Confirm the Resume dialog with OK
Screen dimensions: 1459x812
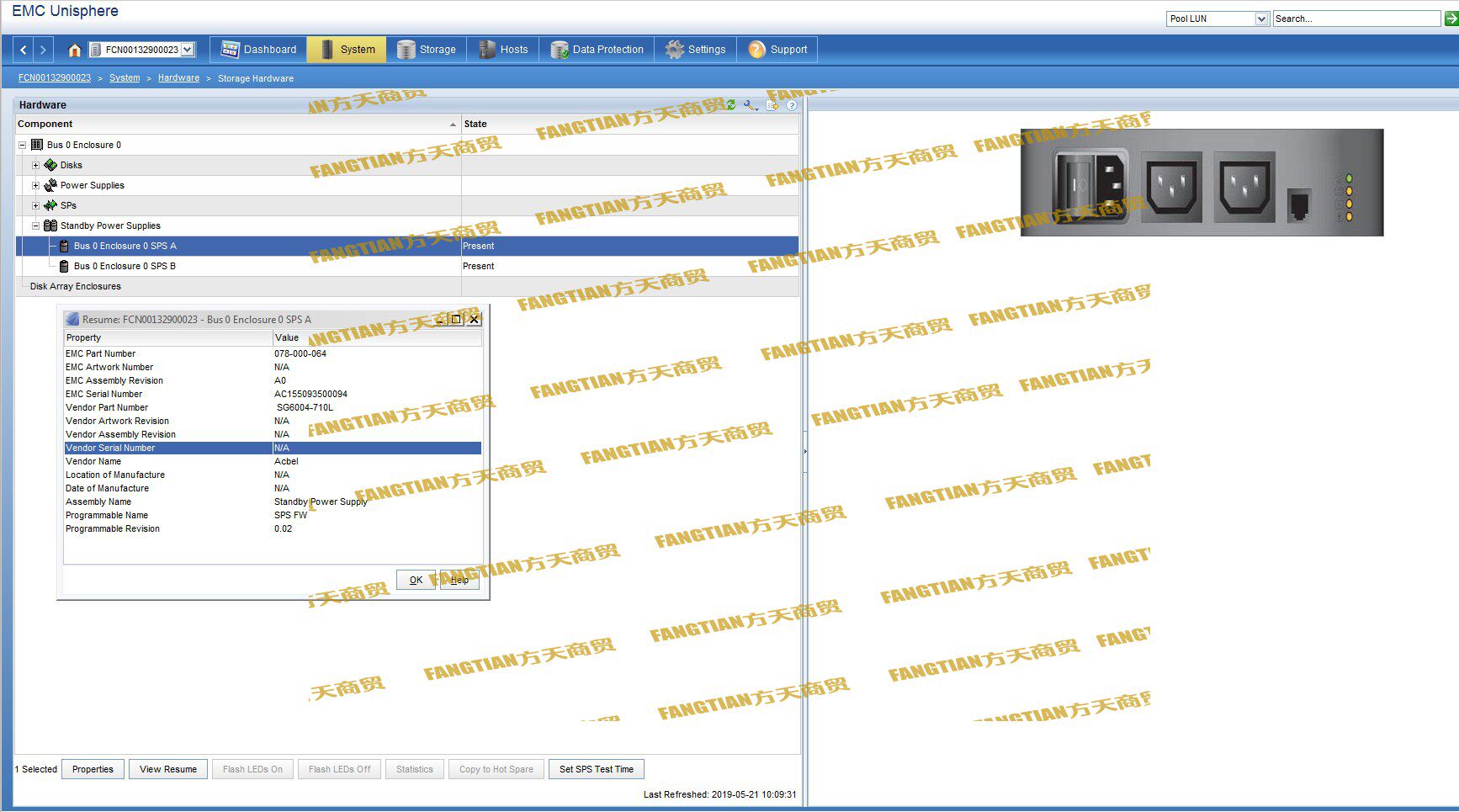(416, 580)
